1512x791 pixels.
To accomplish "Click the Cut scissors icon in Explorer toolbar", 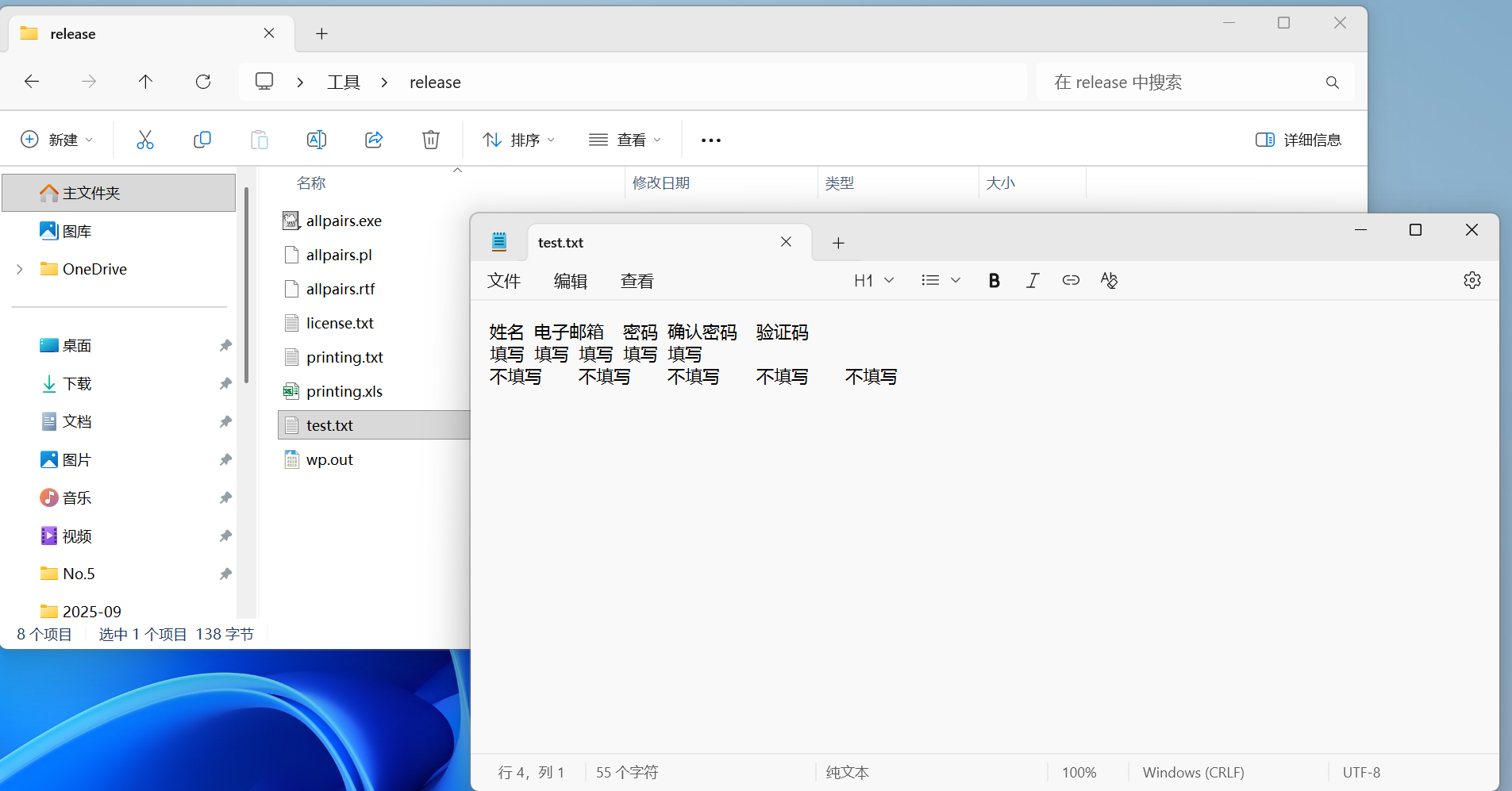I will point(144,140).
